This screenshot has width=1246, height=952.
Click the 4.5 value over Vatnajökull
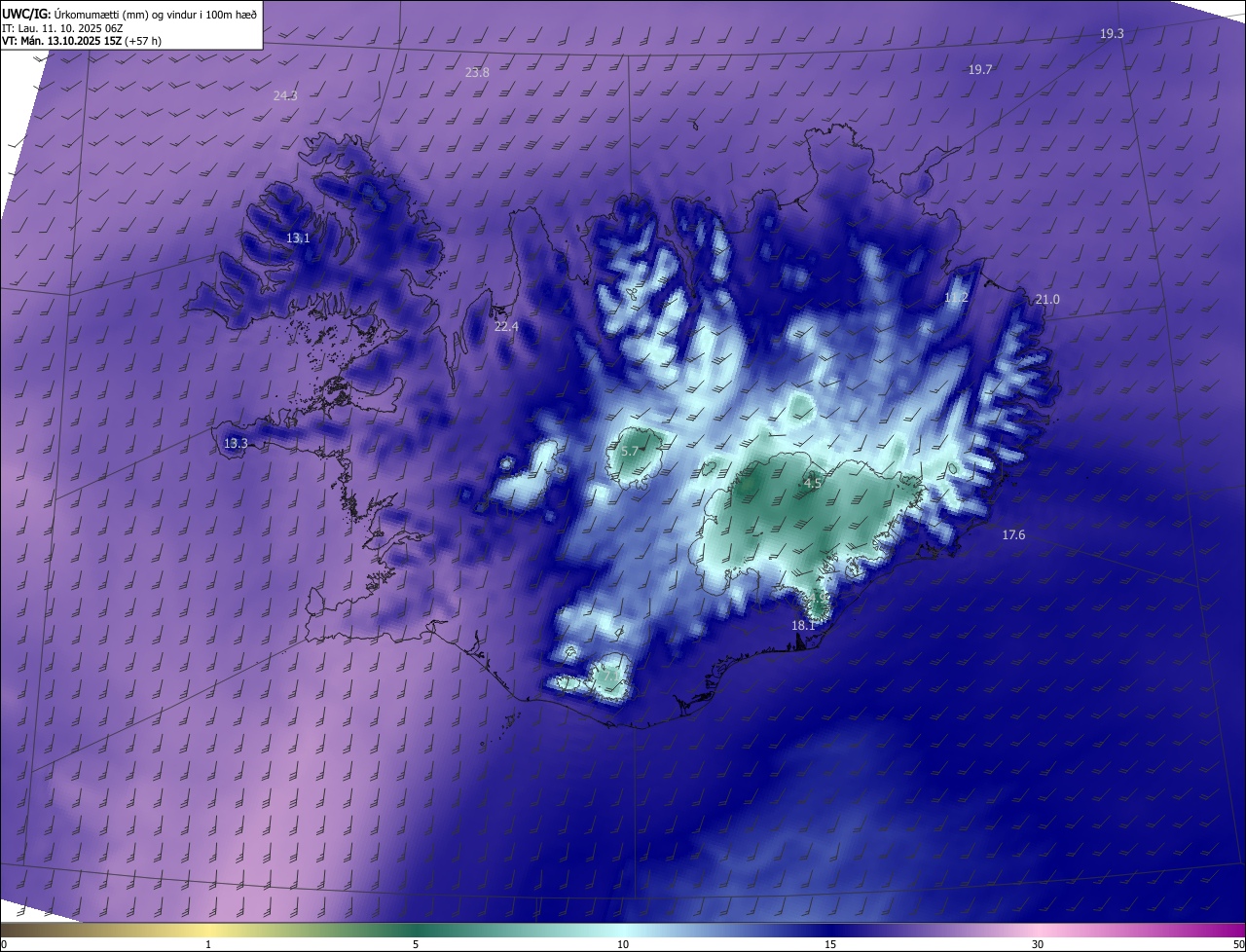813,483
